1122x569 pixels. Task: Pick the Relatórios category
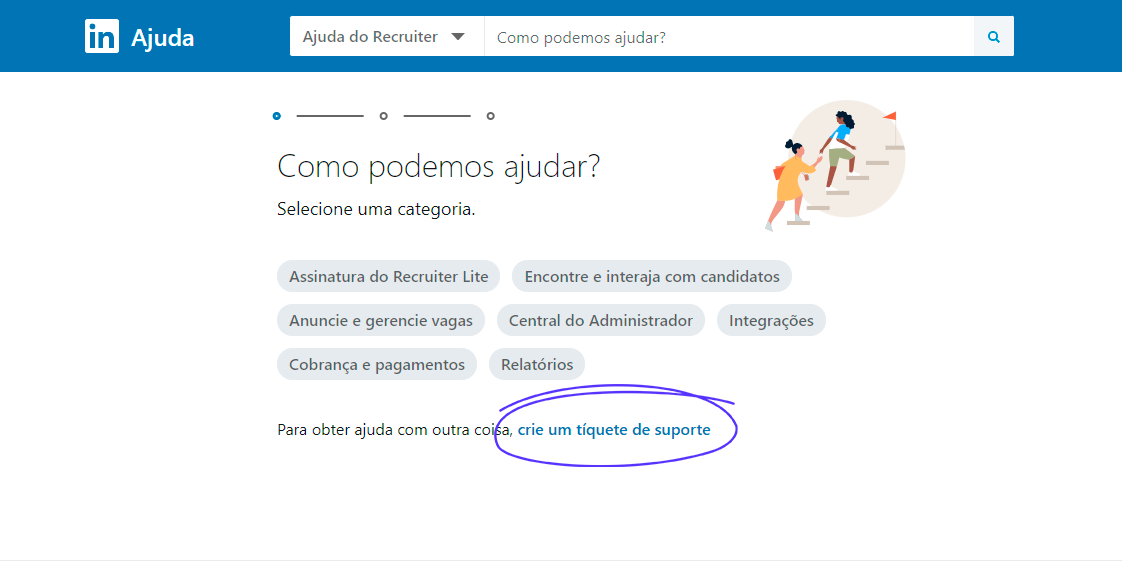coord(537,364)
